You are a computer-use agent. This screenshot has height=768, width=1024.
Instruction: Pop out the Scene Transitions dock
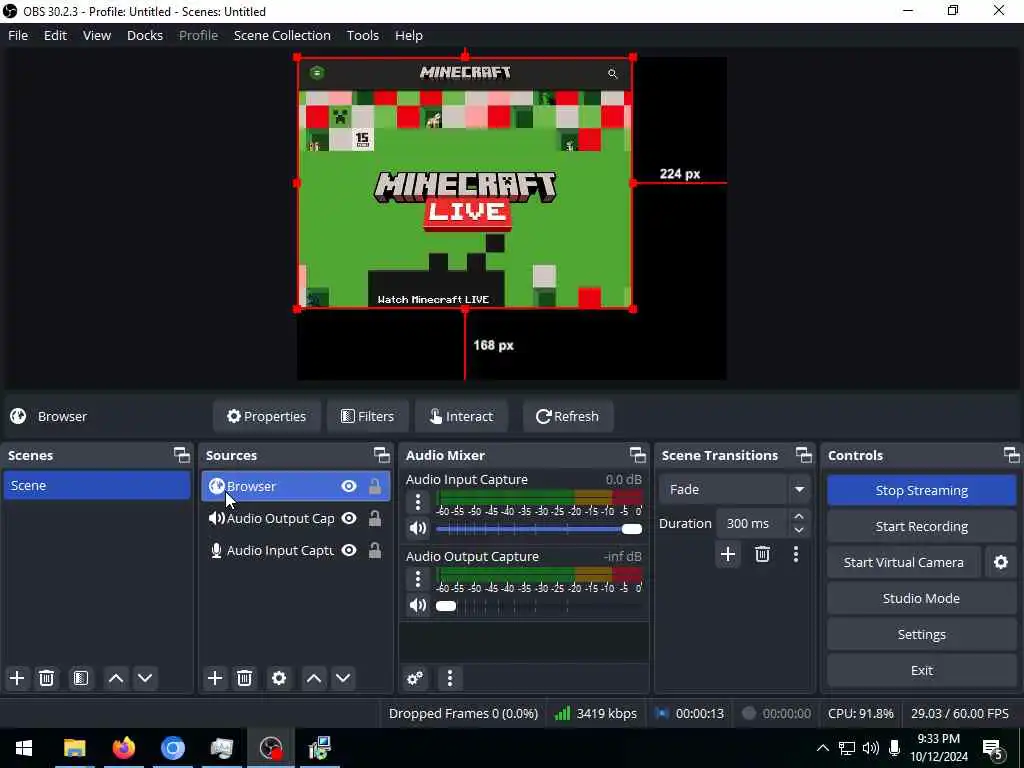(x=804, y=455)
